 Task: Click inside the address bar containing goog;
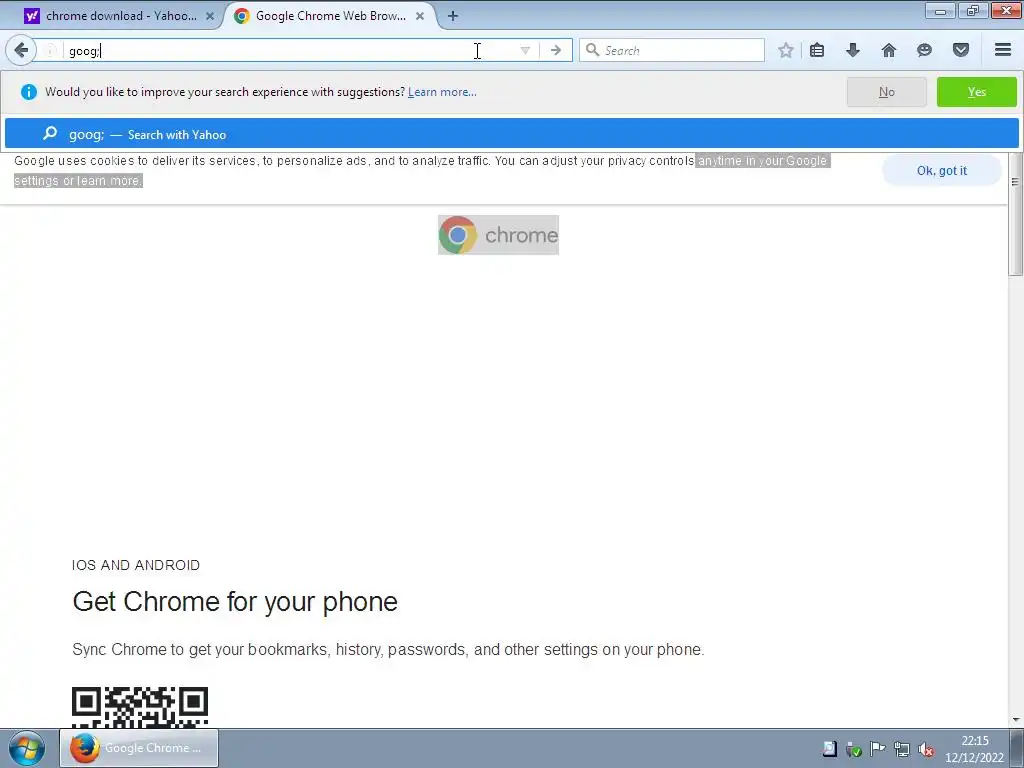coord(287,50)
